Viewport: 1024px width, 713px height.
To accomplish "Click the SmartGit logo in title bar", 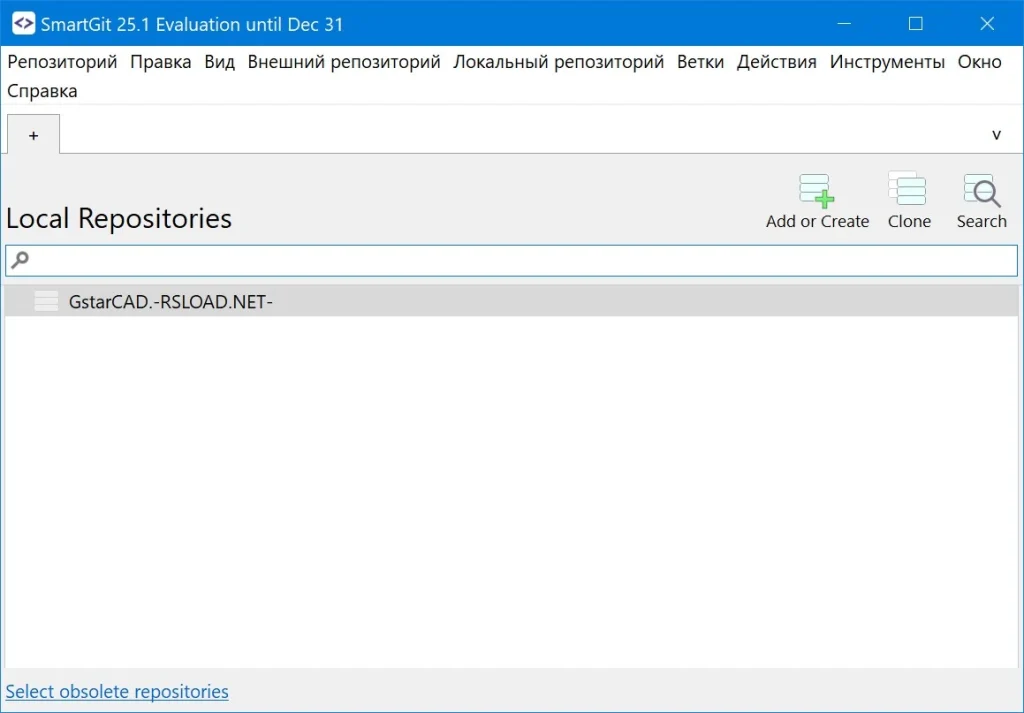I will (x=23, y=24).
